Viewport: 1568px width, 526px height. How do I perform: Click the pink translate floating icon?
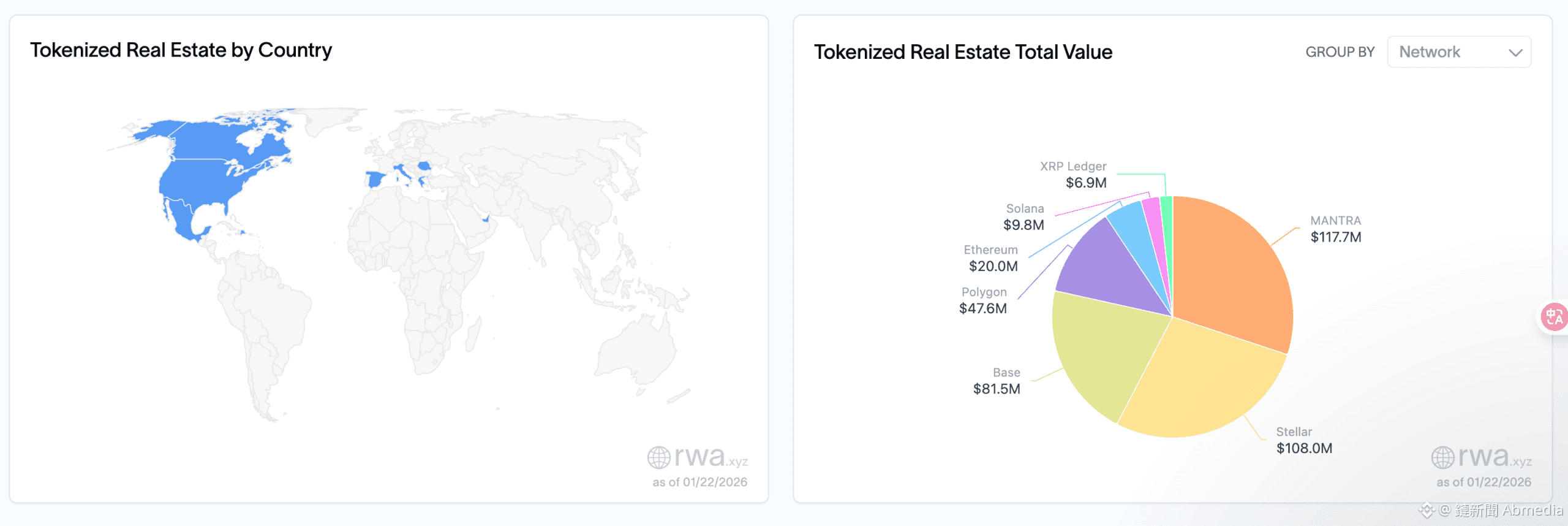(x=1554, y=317)
